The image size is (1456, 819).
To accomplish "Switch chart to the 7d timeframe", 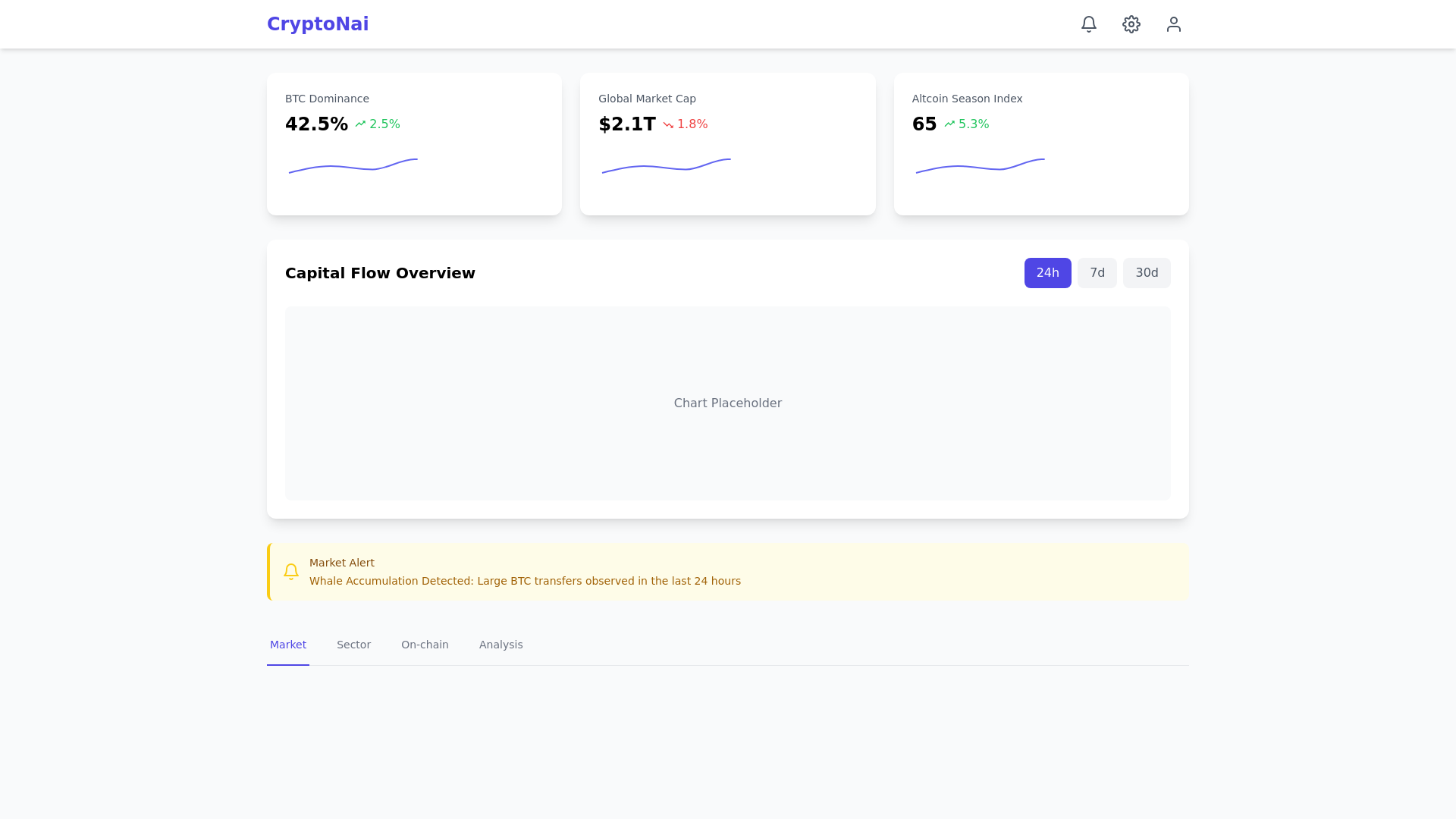I will (1097, 273).
